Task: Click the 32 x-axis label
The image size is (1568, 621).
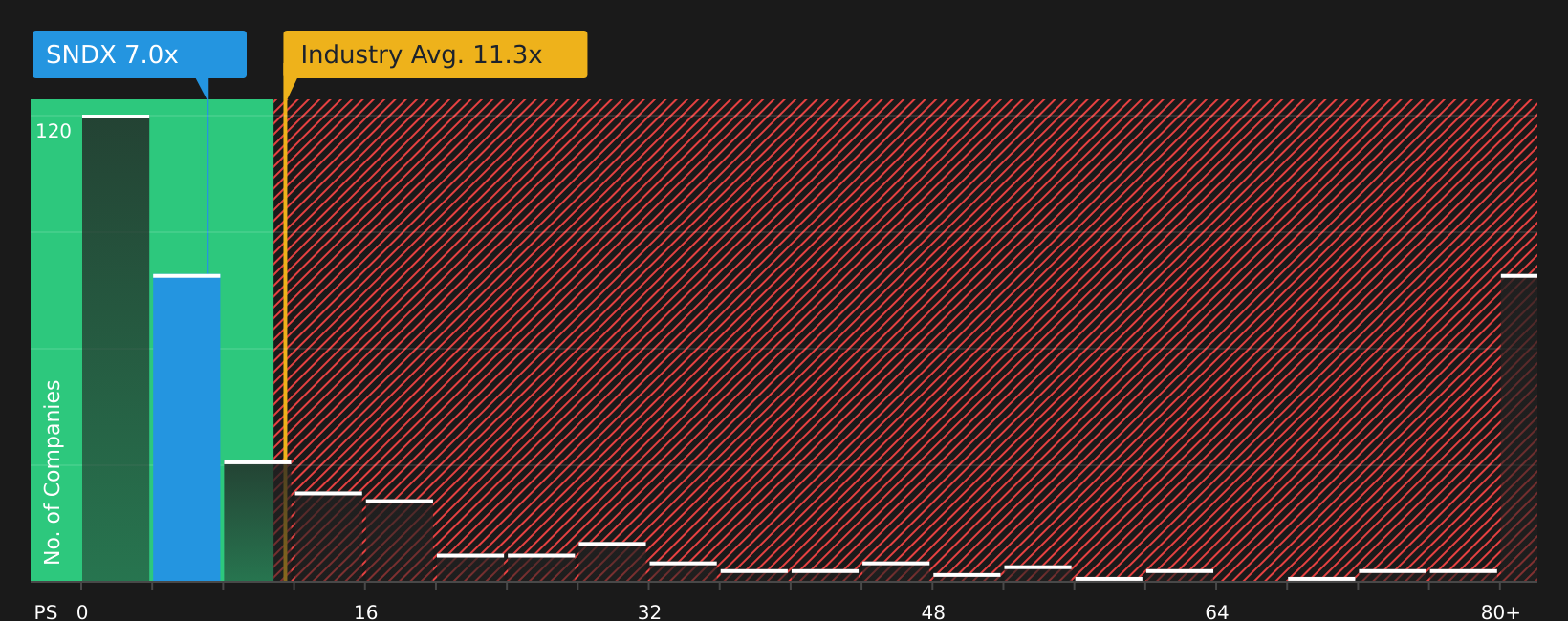Action: [x=649, y=612]
